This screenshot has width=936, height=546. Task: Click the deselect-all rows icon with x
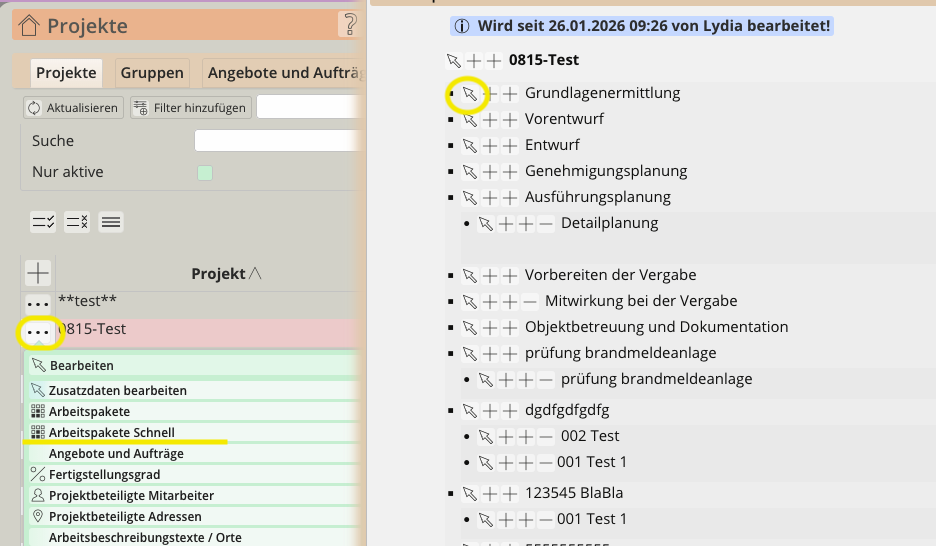pos(77,223)
